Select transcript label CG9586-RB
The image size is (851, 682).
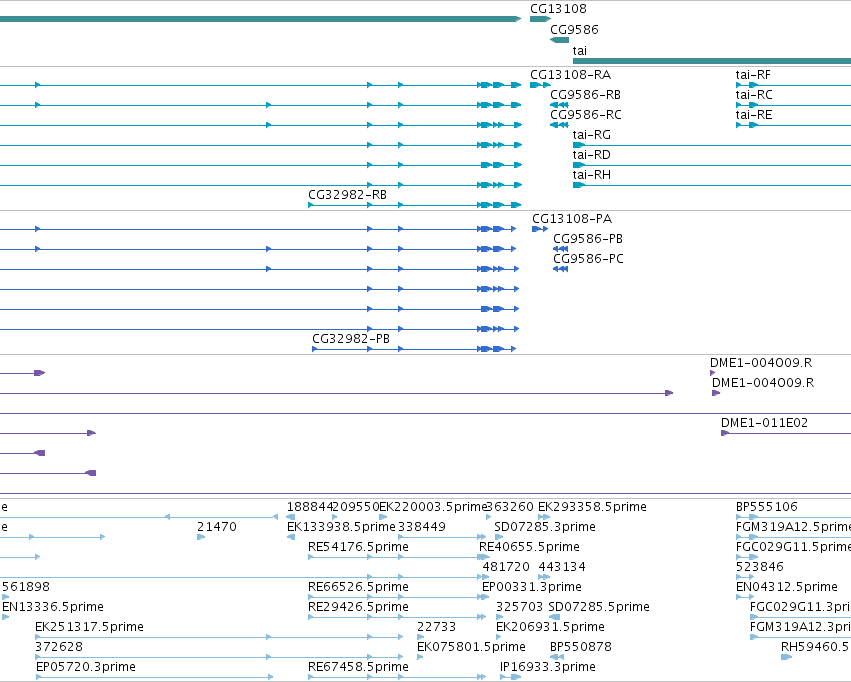click(x=585, y=94)
